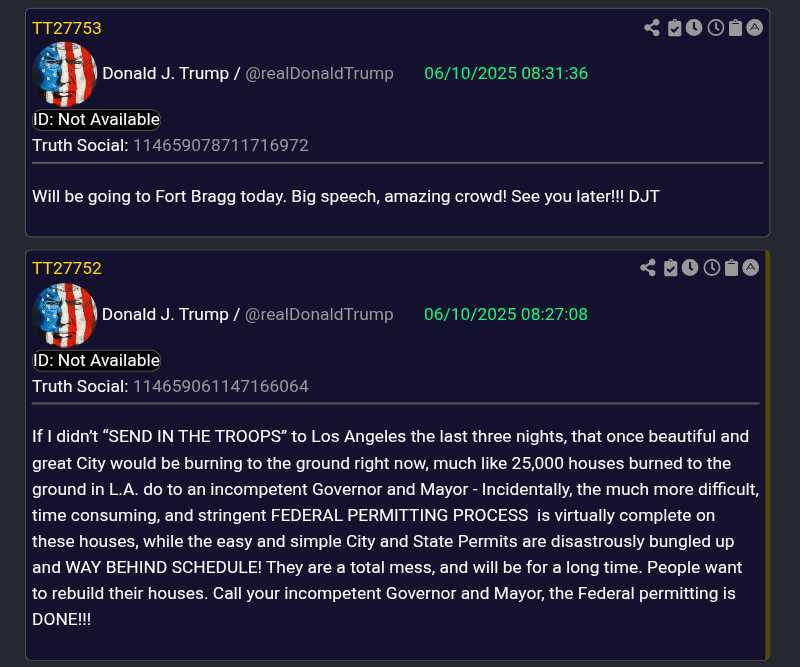This screenshot has width=800, height=667.
Task: Collapse post TT27753 with up-chevron circle
Action: [755, 28]
